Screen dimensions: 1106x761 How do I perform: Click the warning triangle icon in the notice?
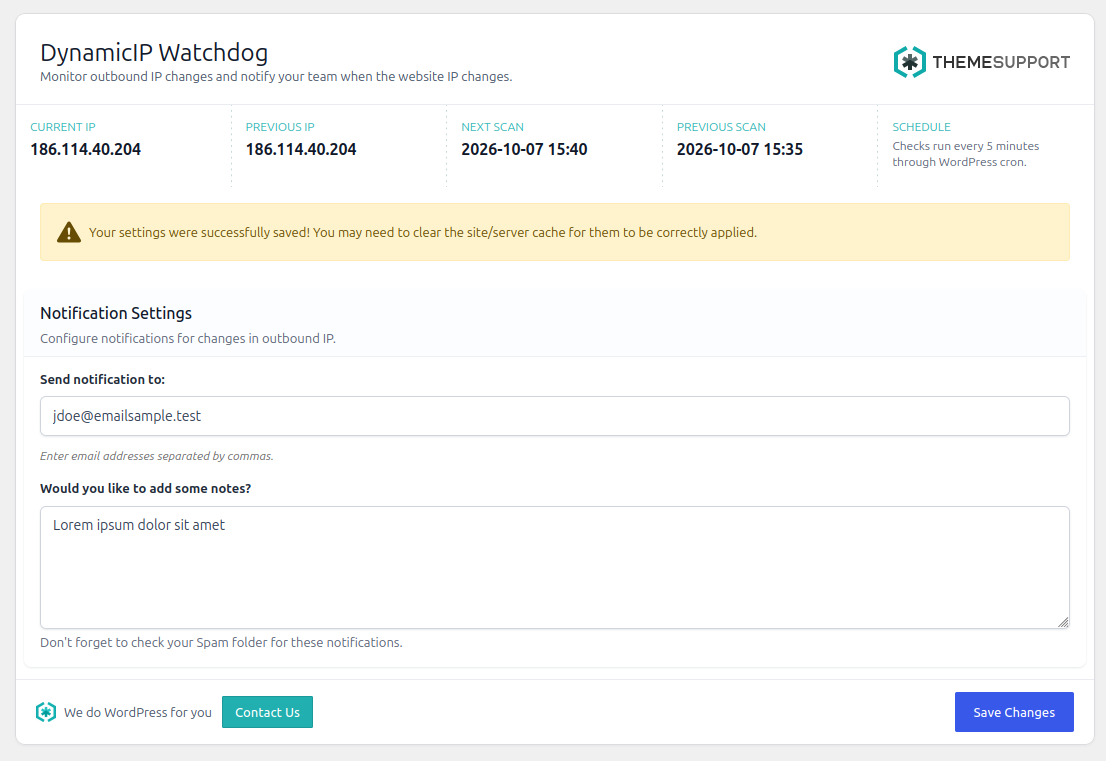click(68, 232)
